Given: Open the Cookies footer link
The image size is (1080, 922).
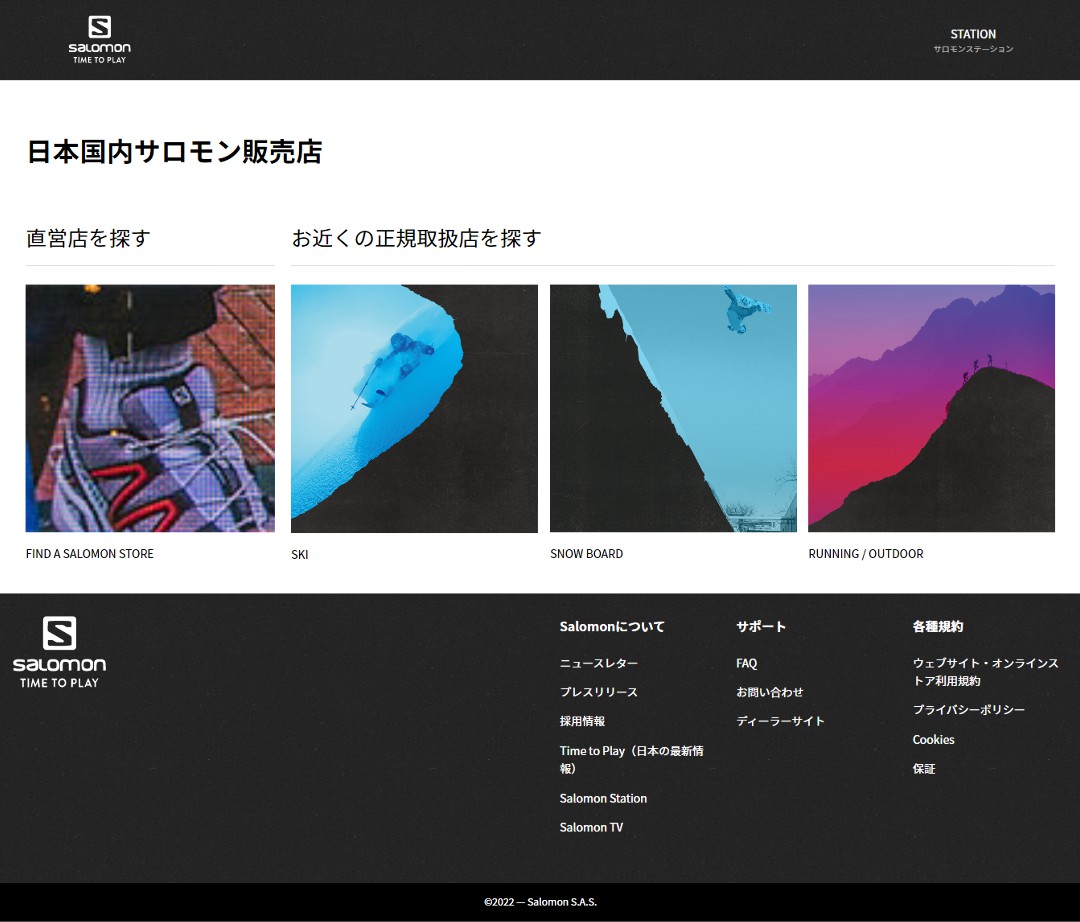Looking at the screenshot, I should [933, 740].
